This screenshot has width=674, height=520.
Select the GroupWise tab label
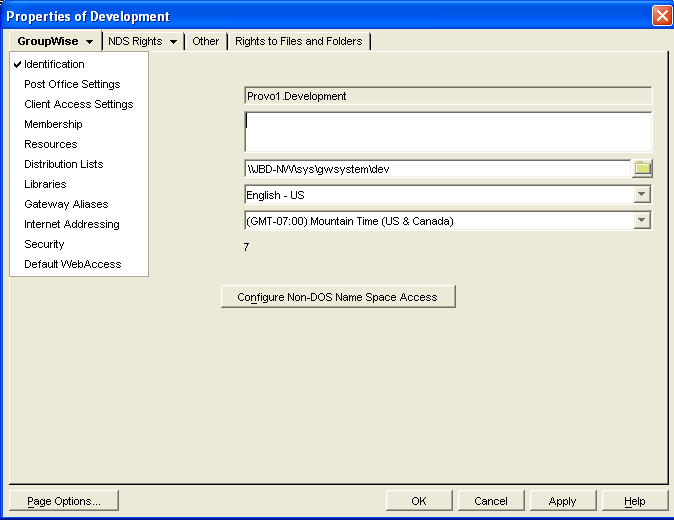[48, 41]
